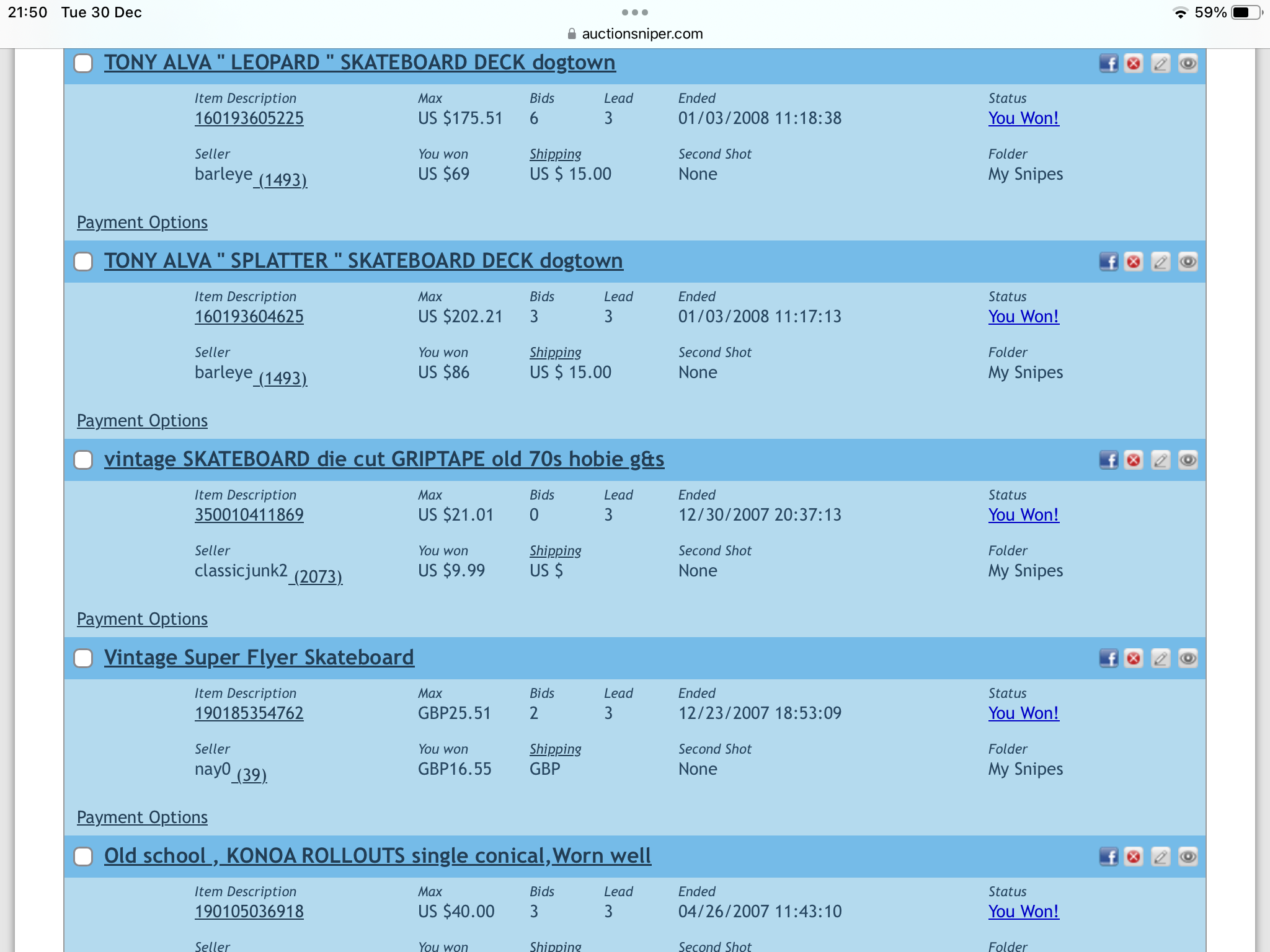Edit the Vintage Super Flyer snipe

tap(1160, 658)
